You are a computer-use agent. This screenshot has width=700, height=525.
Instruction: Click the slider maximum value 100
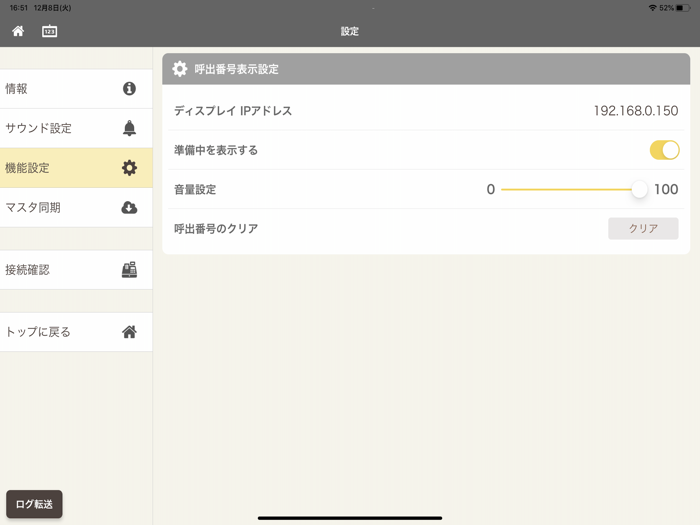pos(666,189)
